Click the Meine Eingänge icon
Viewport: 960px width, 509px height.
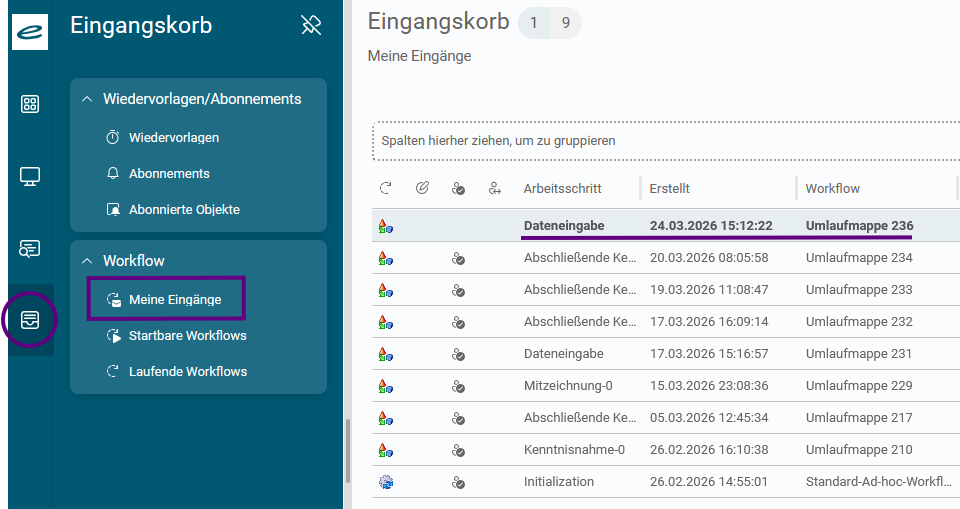(113, 300)
